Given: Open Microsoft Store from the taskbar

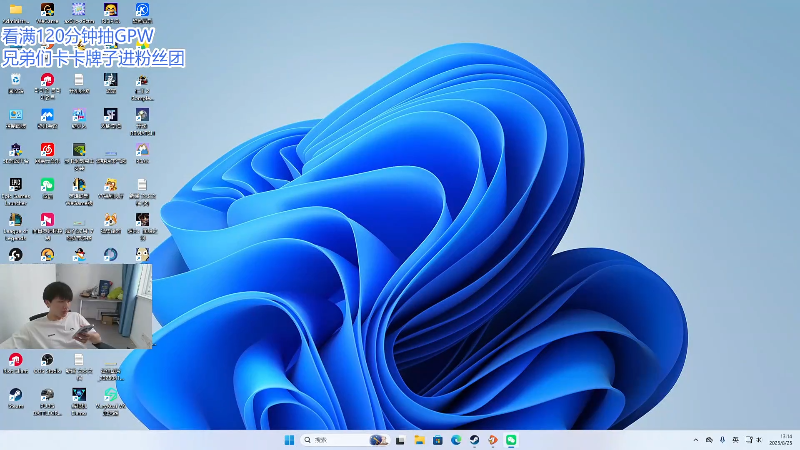Looking at the screenshot, I should [438, 440].
